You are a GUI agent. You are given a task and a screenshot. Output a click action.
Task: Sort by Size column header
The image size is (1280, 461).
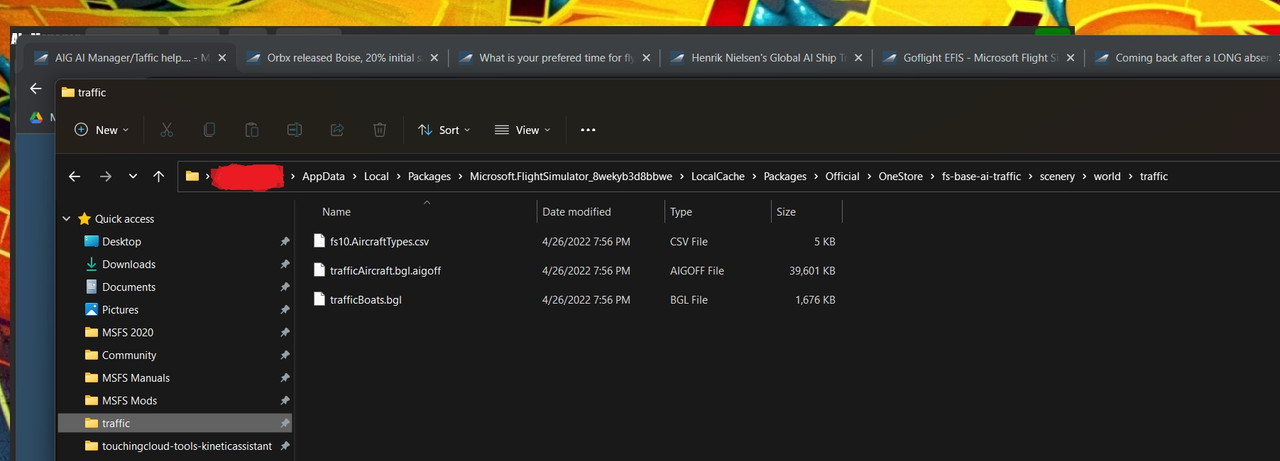[x=786, y=212]
